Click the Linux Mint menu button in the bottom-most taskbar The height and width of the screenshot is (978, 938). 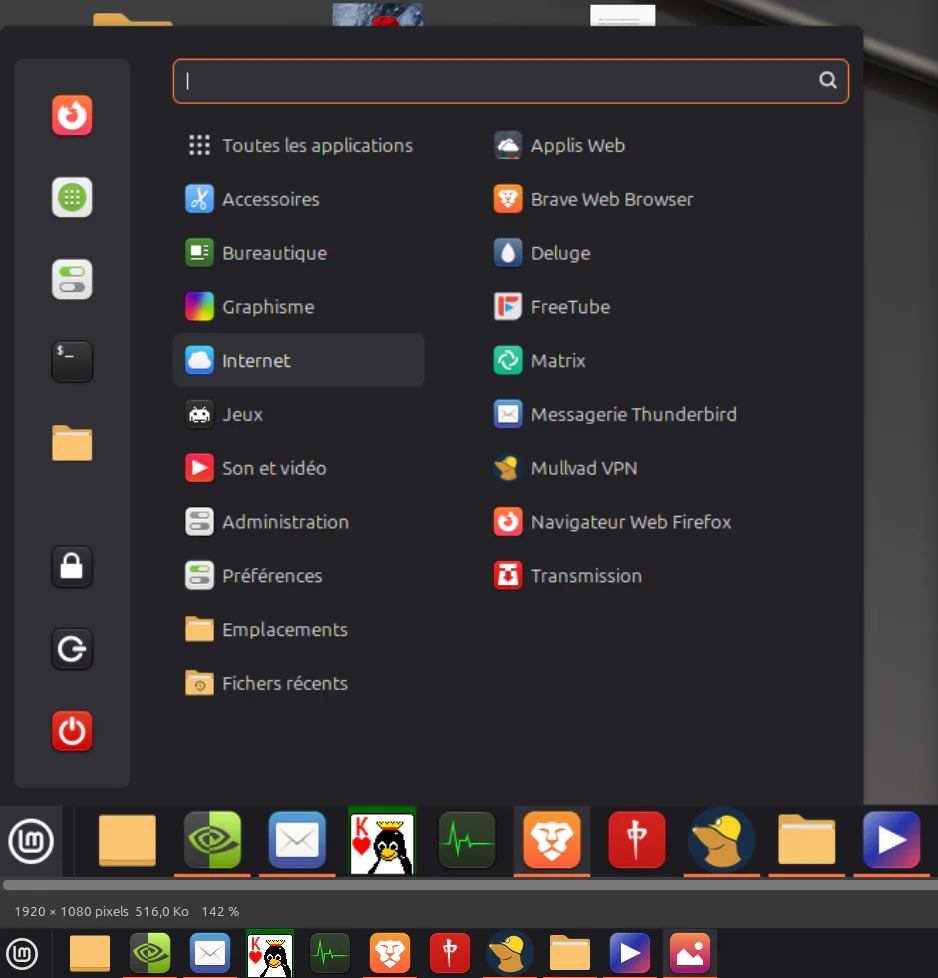22,953
